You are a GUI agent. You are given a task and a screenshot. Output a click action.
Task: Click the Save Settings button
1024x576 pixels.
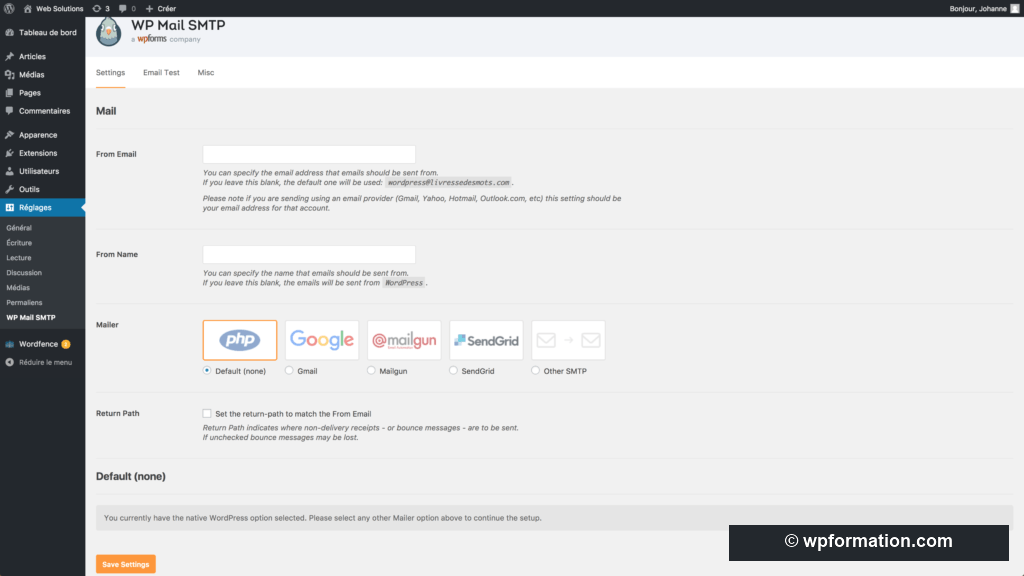click(125, 564)
